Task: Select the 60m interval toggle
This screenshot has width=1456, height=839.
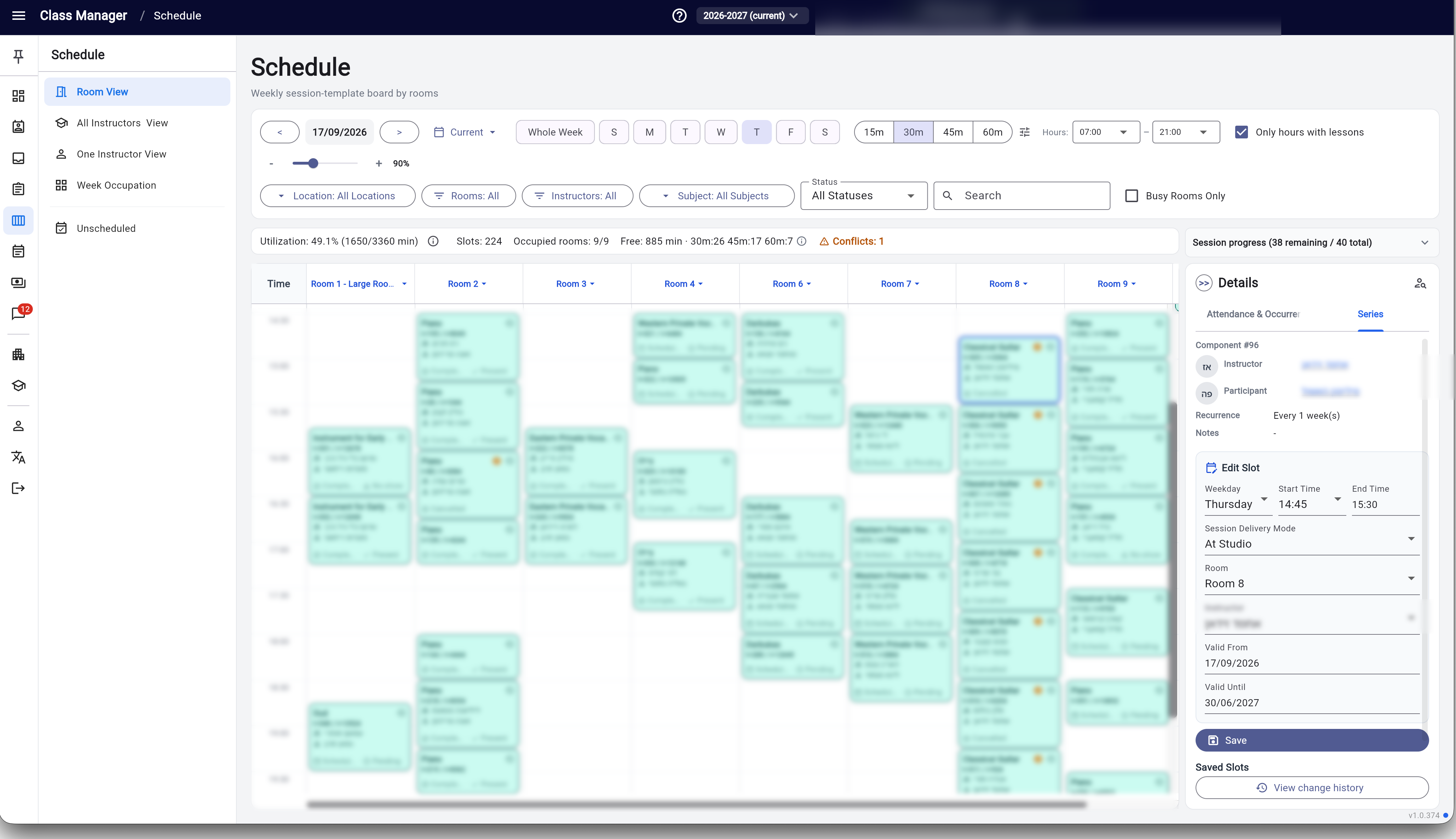Action: tap(992, 132)
